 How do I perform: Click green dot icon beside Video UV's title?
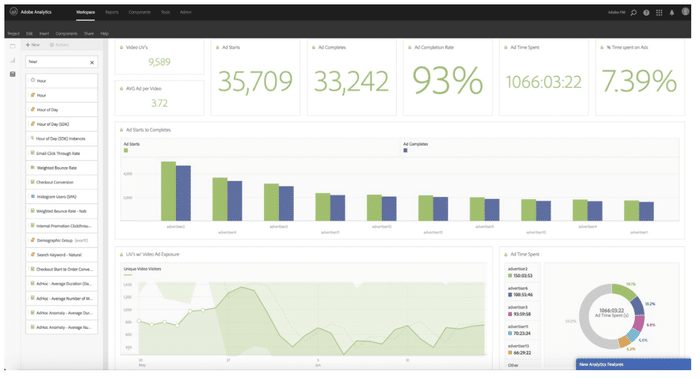click(121, 47)
